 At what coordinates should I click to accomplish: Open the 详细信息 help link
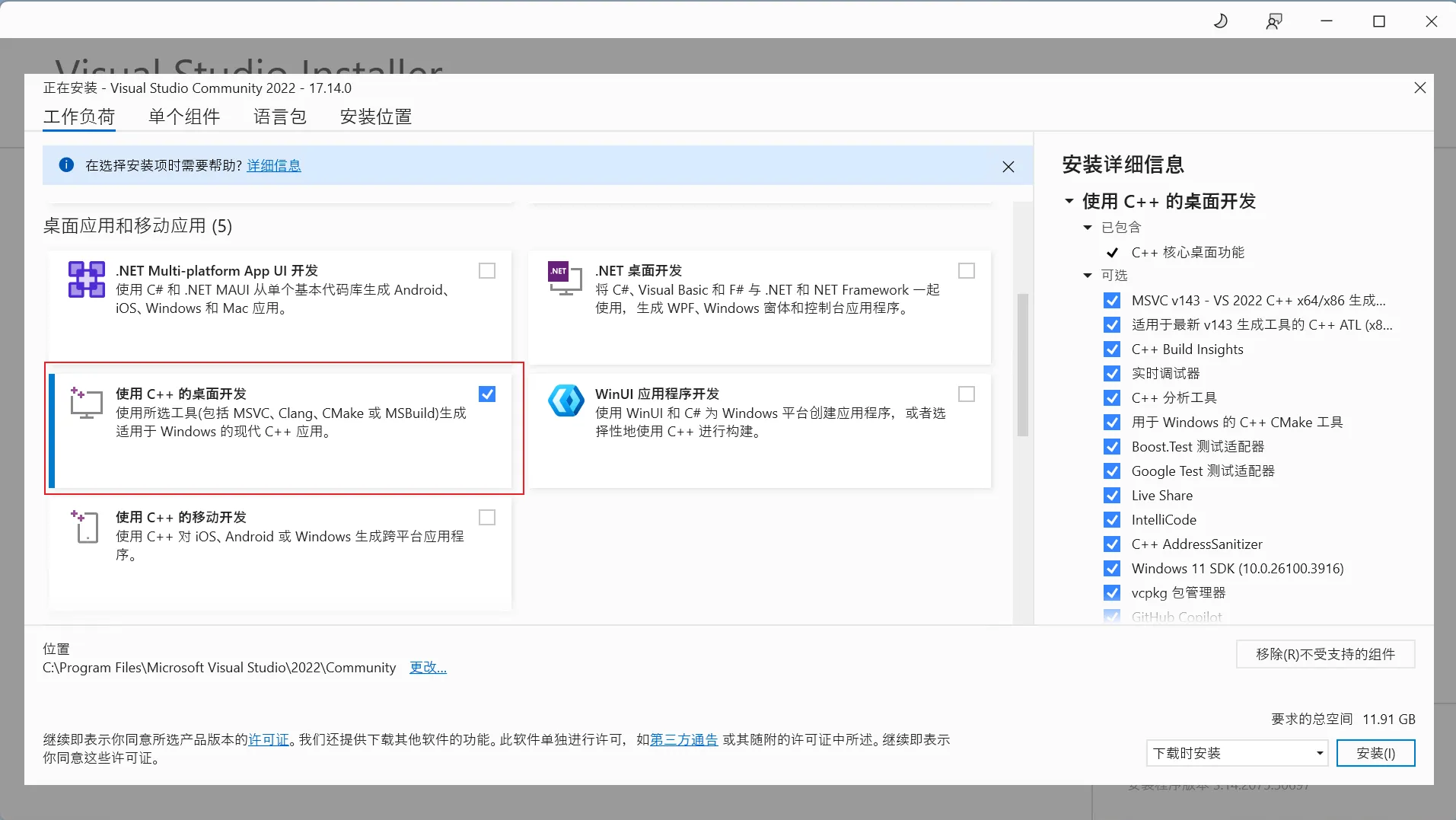(274, 166)
